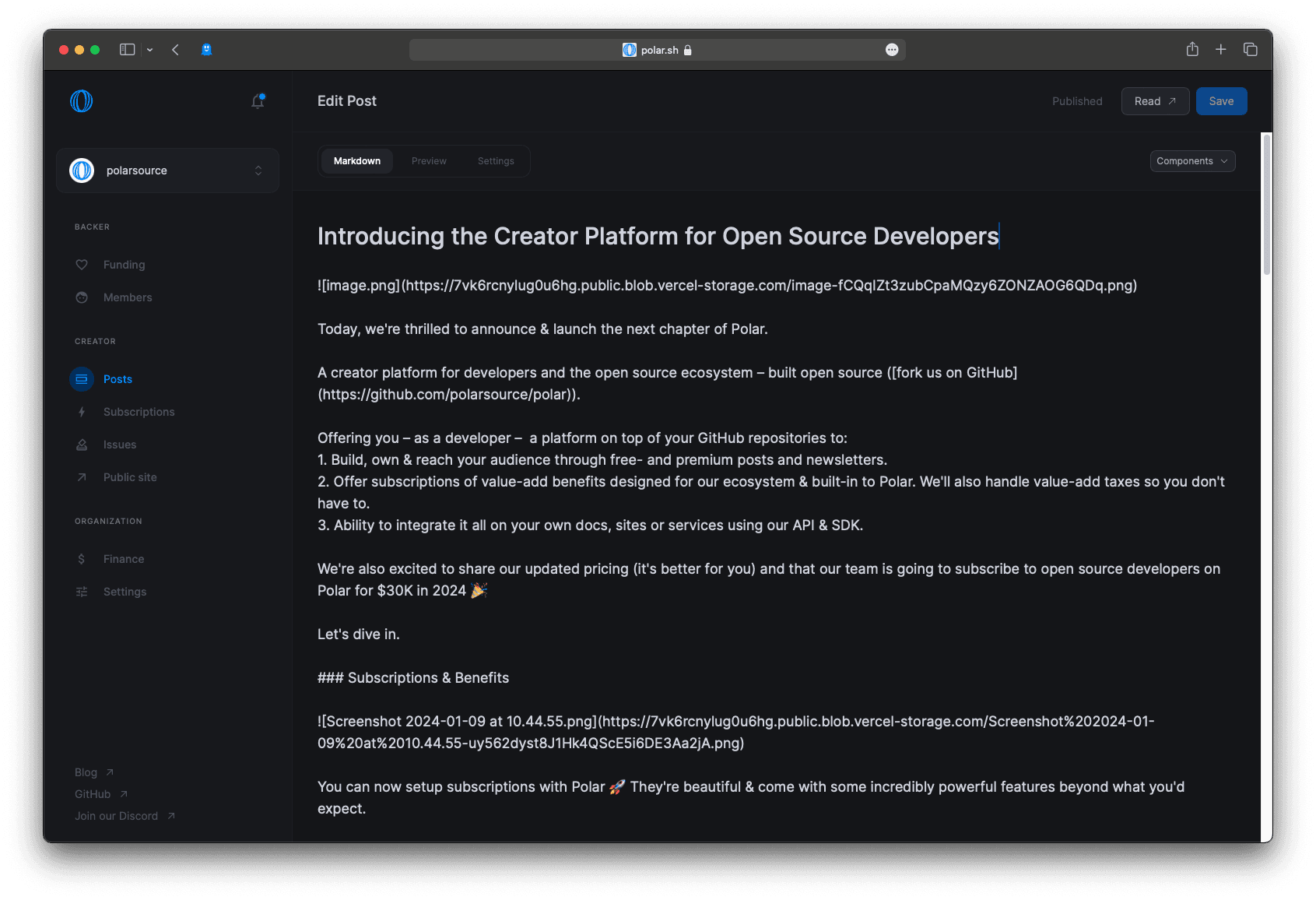
Task: Open Members in the sidebar
Action: 128,297
